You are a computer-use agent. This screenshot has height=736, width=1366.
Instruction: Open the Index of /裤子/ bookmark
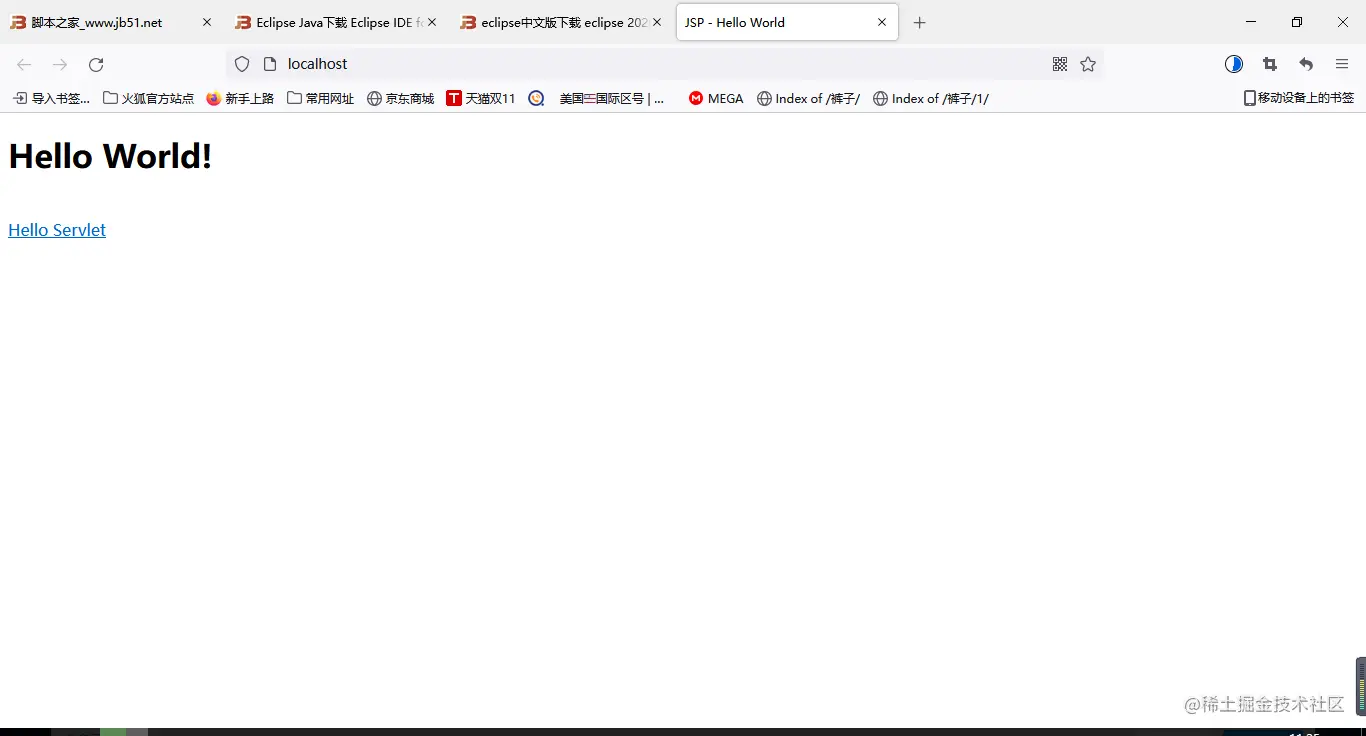click(808, 98)
